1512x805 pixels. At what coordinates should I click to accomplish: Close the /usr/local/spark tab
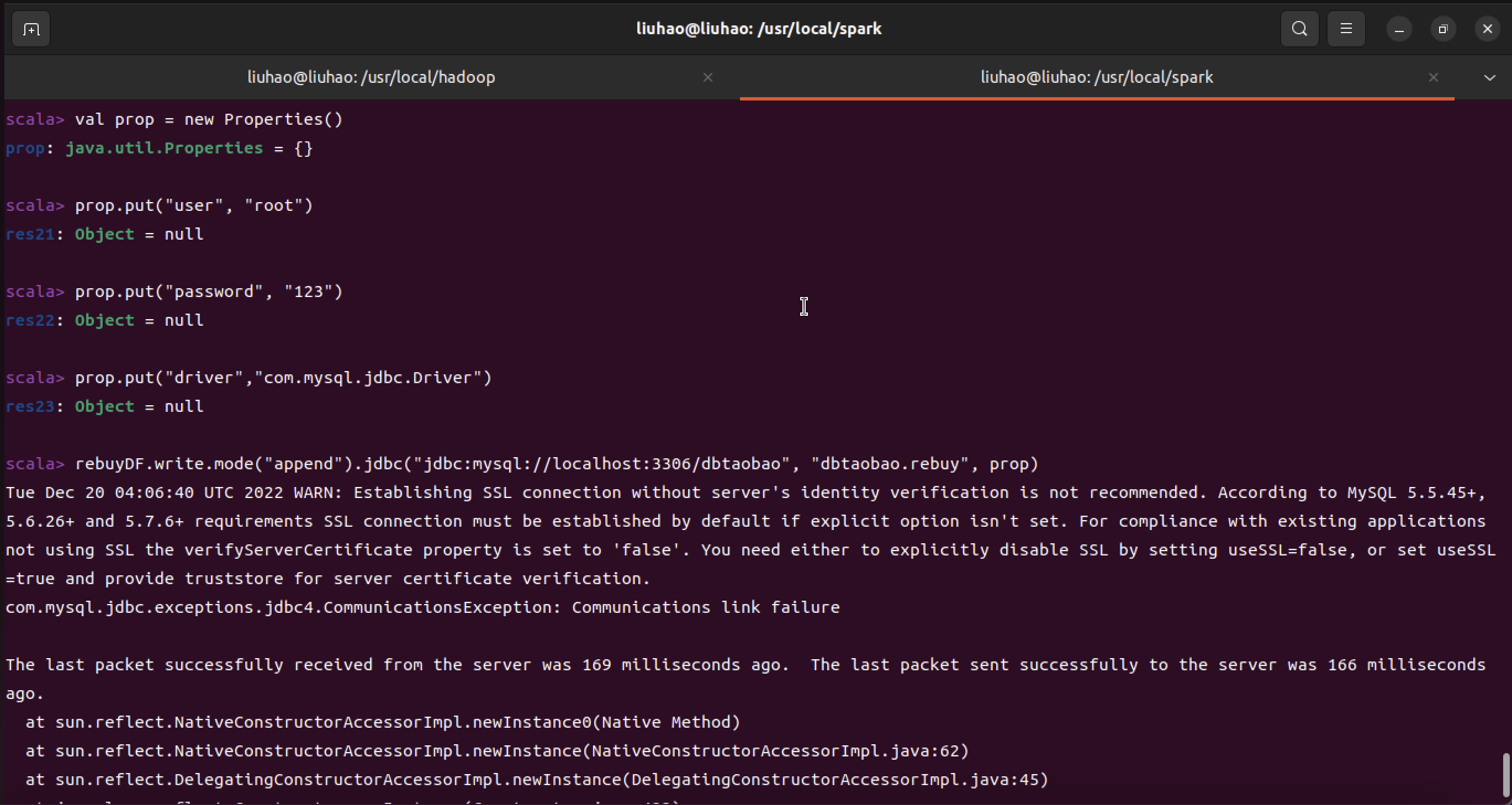(1434, 77)
